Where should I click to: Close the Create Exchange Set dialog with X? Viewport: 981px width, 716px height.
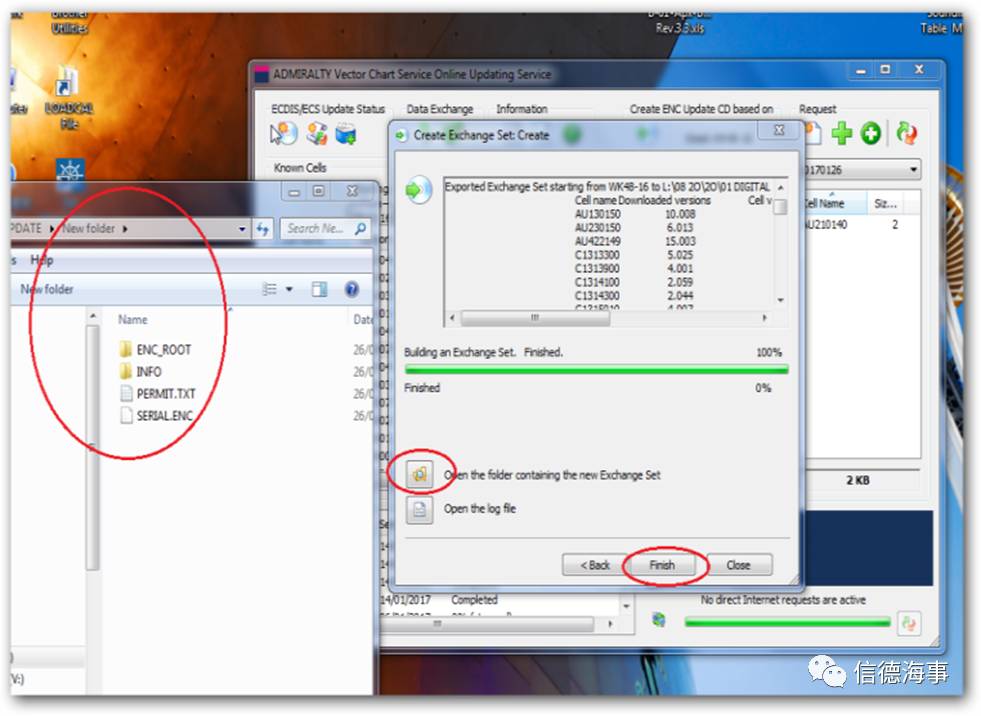779,130
